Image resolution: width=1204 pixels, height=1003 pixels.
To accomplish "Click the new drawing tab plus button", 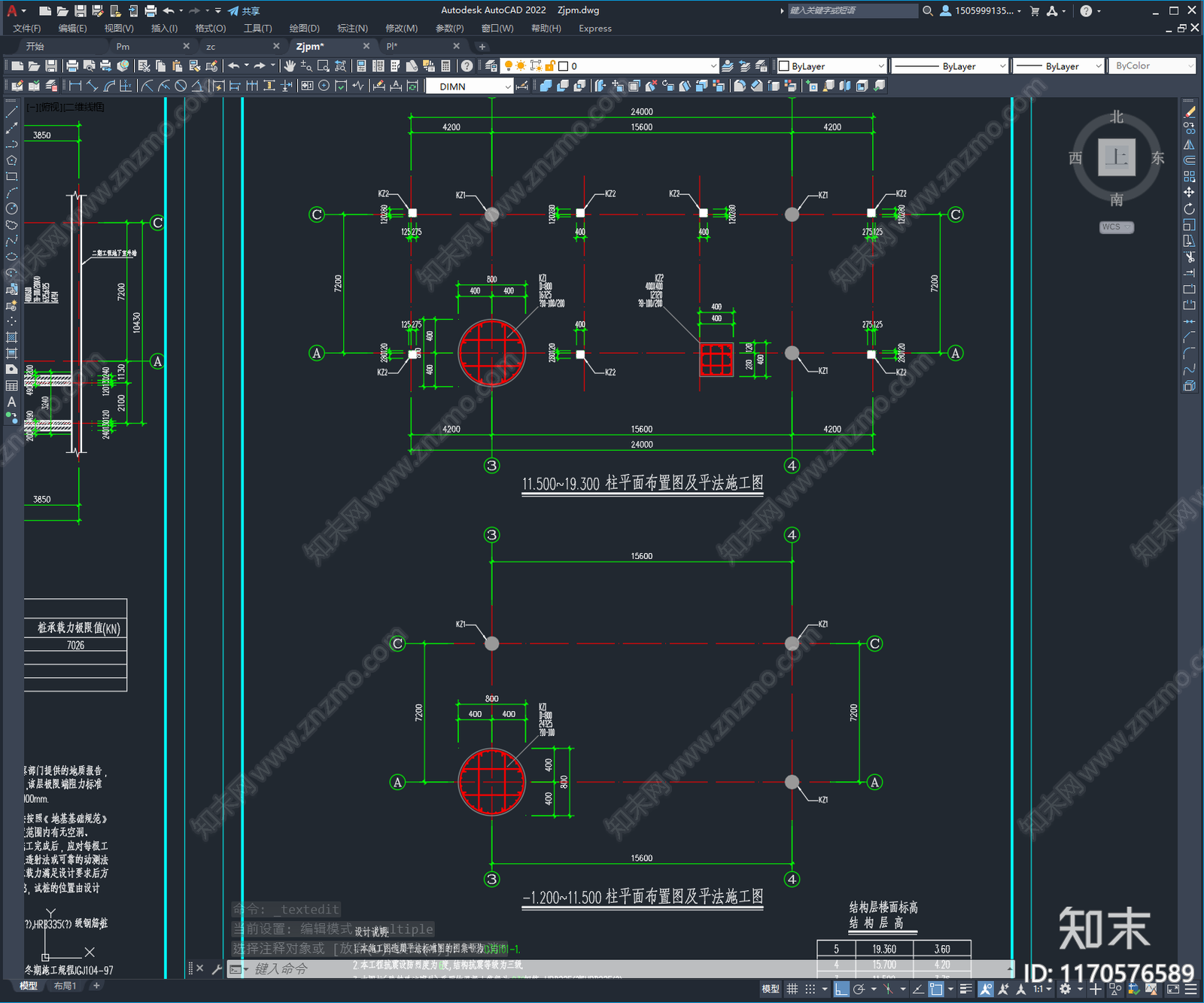I will (482, 47).
